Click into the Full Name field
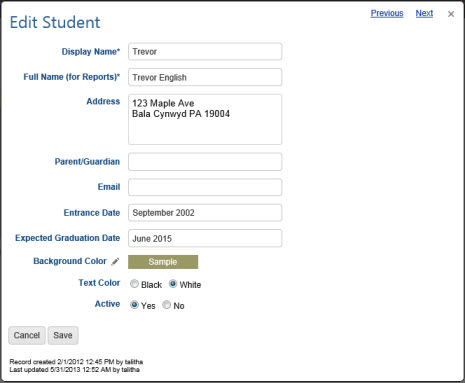This screenshot has height=383, width=465. click(x=205, y=77)
